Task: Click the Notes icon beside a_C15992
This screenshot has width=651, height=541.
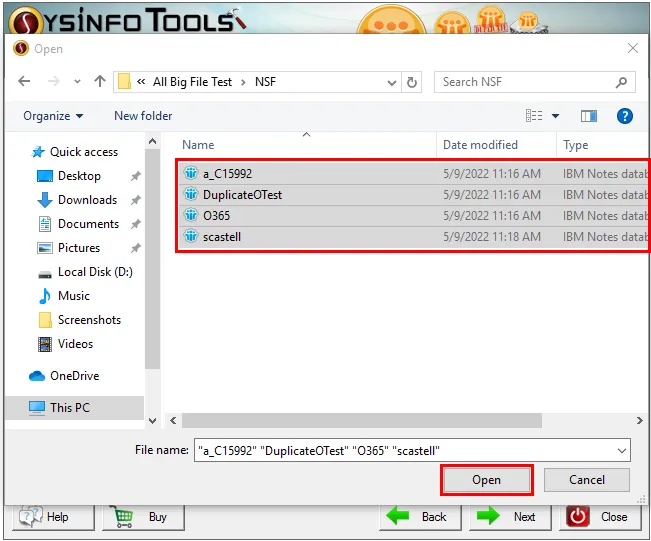Action: click(x=191, y=172)
